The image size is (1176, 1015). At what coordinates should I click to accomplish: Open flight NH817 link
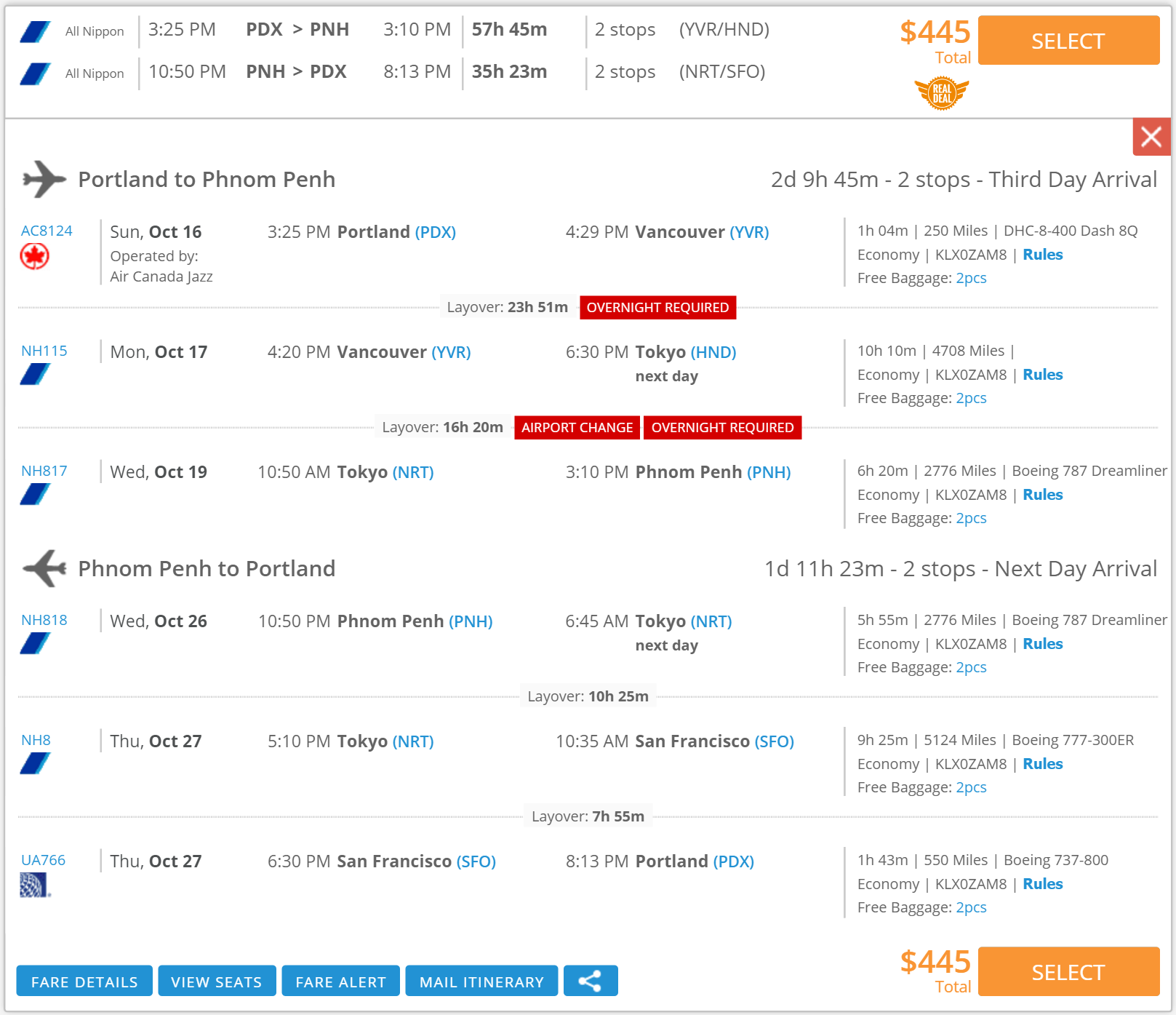tap(44, 471)
